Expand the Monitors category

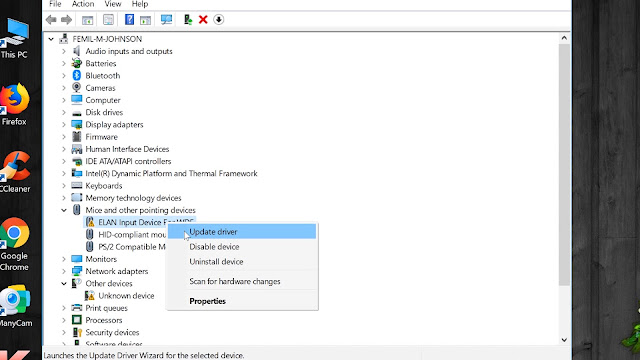(64, 260)
